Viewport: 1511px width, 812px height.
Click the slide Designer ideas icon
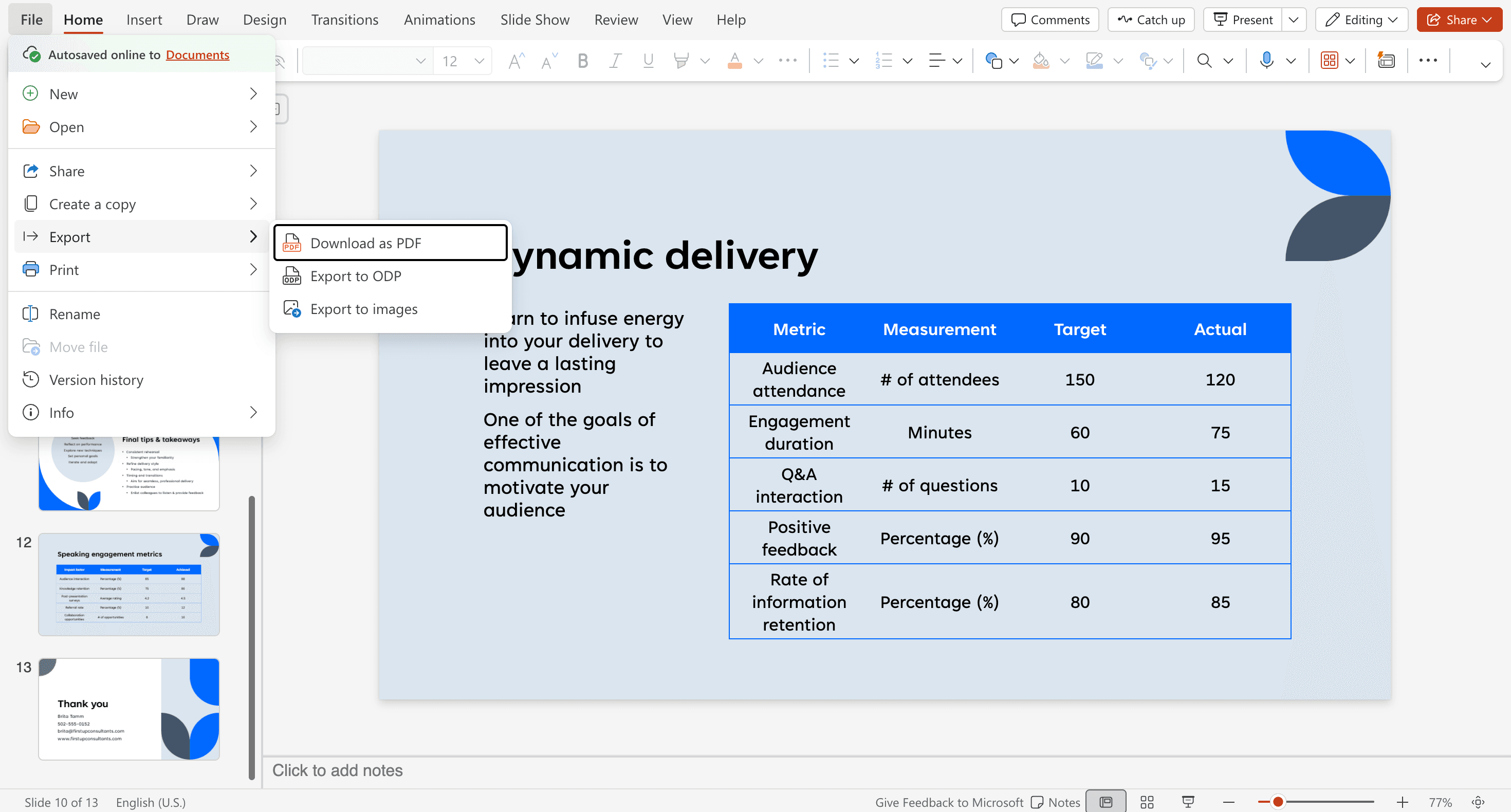1387,61
